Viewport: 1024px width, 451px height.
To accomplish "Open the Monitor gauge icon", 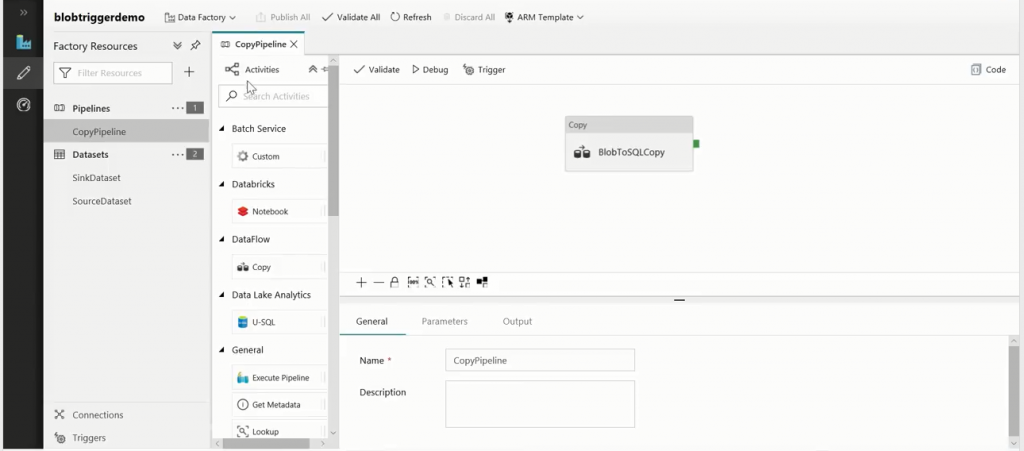I will click(x=24, y=104).
